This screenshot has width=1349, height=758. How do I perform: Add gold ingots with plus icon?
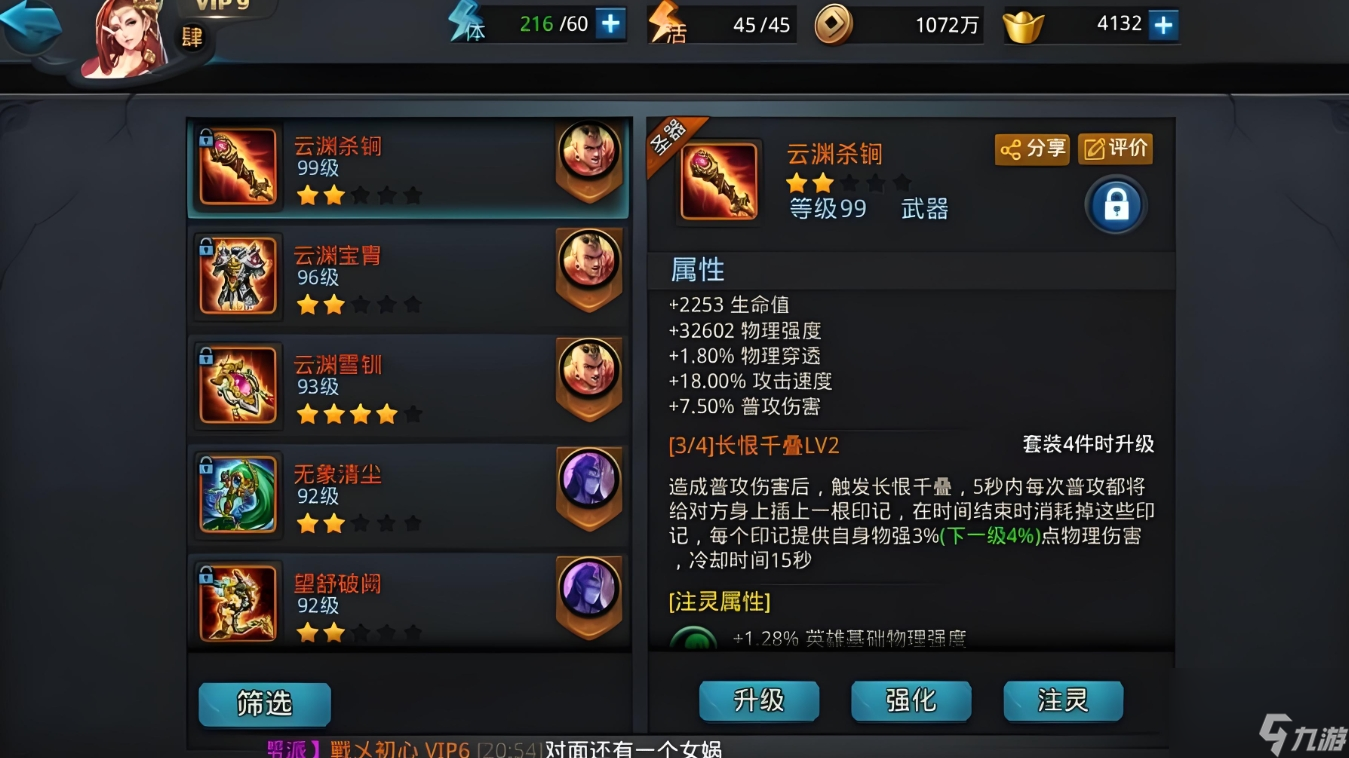[1162, 24]
